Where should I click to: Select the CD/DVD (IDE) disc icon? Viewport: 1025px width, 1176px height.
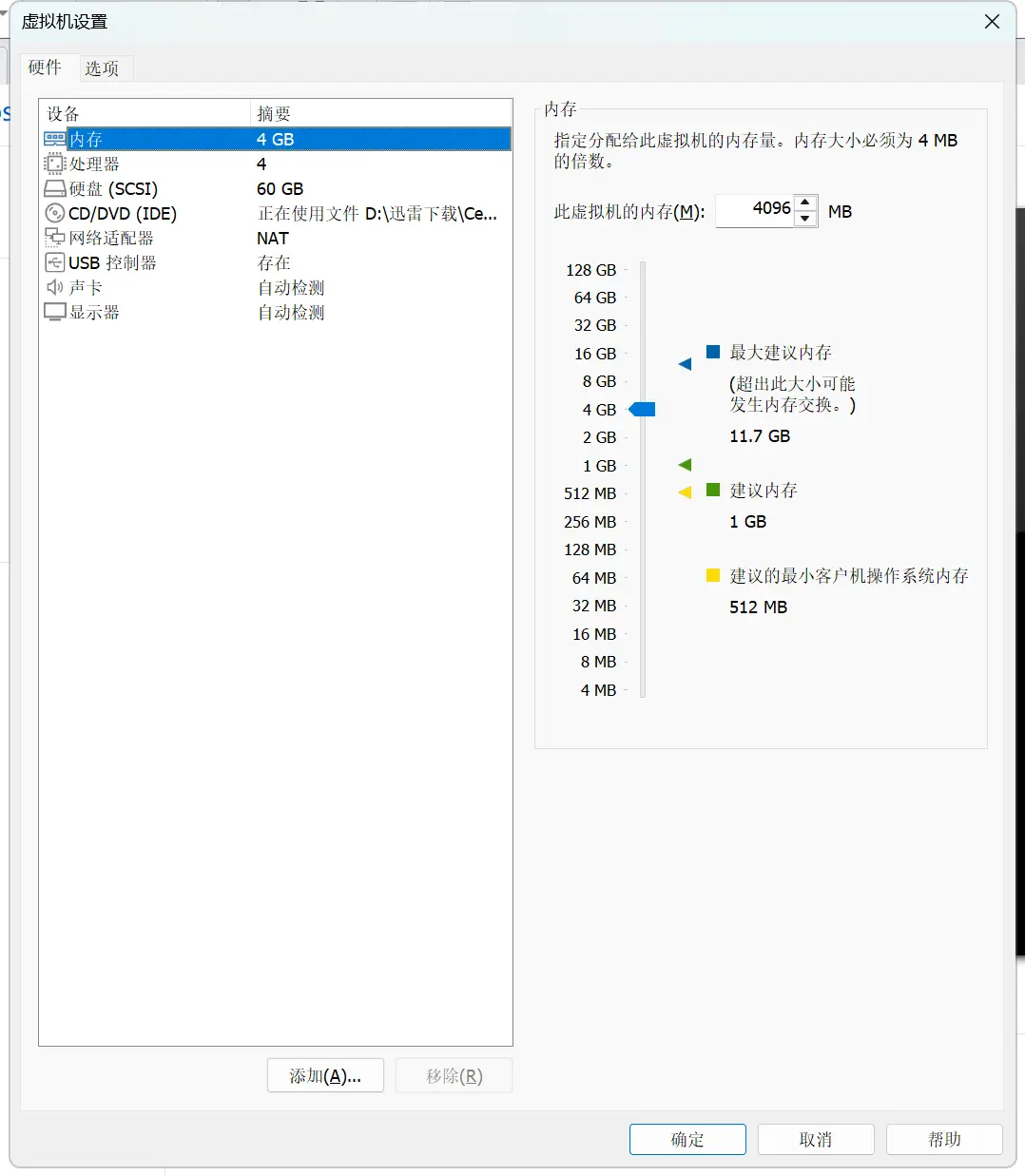55,213
